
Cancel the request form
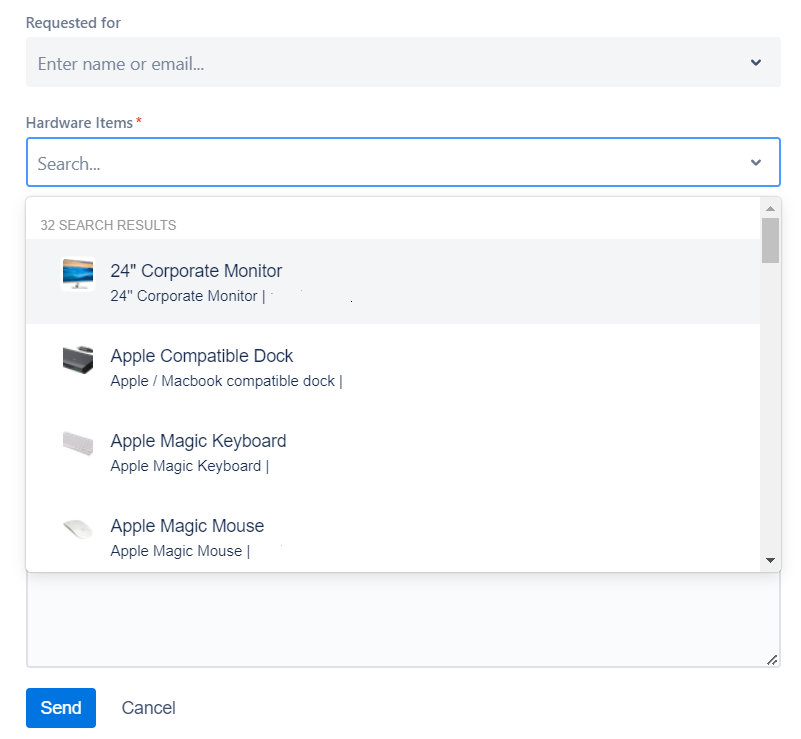[x=148, y=708]
